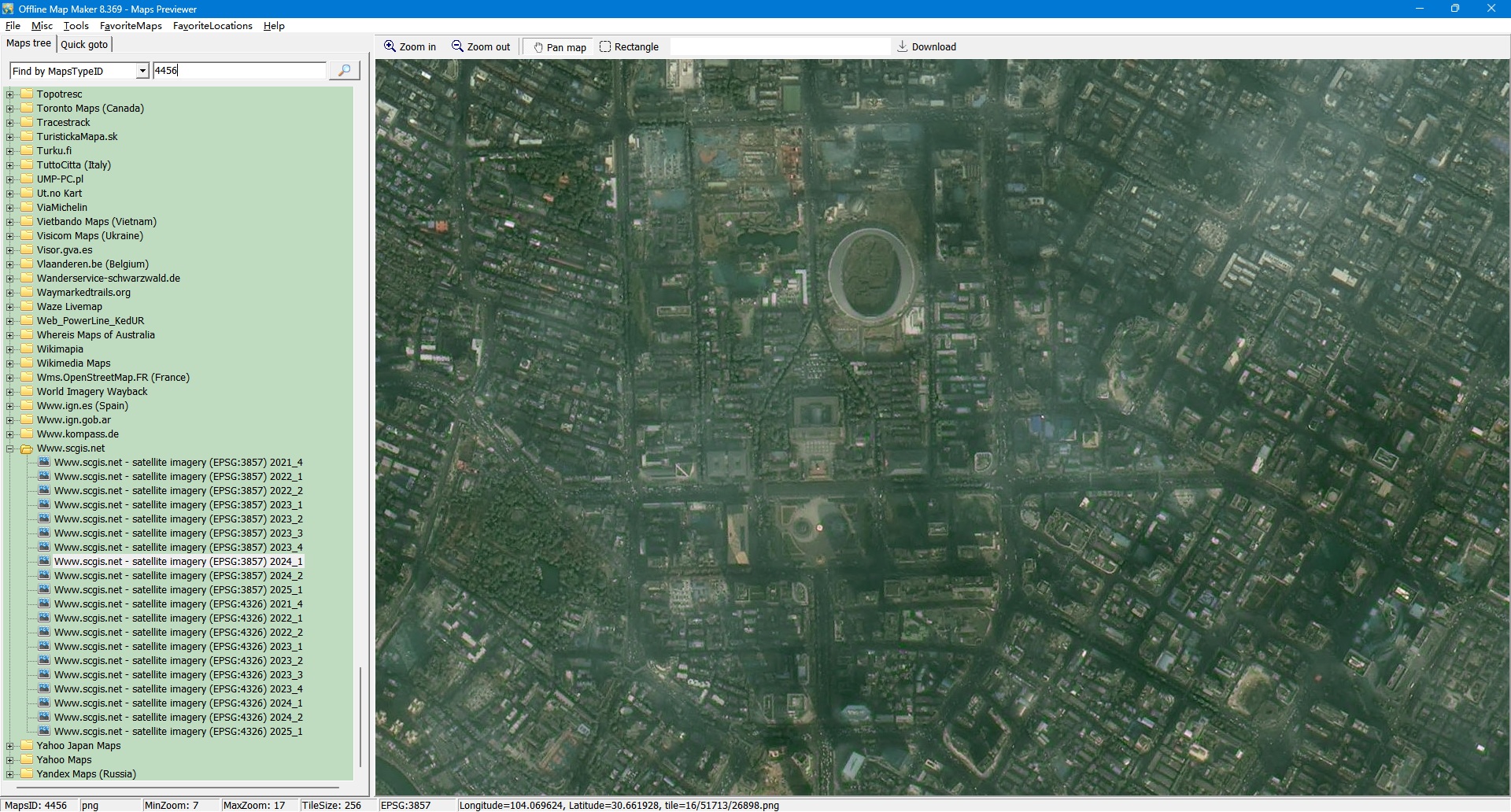Switch to the Quick goto tab
Image resolution: width=1511 pixels, height=812 pixels.
click(84, 45)
